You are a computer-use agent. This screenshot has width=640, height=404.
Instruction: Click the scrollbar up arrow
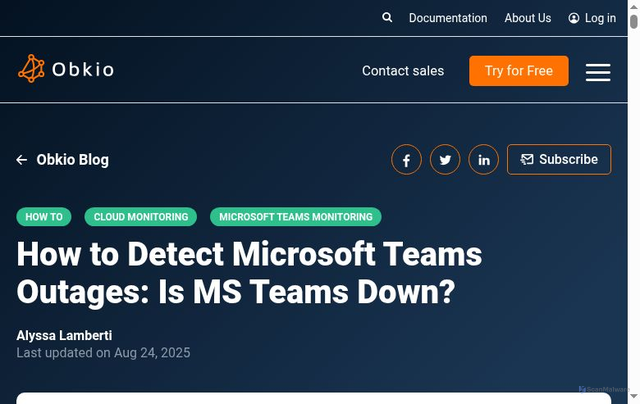coord(633,6)
